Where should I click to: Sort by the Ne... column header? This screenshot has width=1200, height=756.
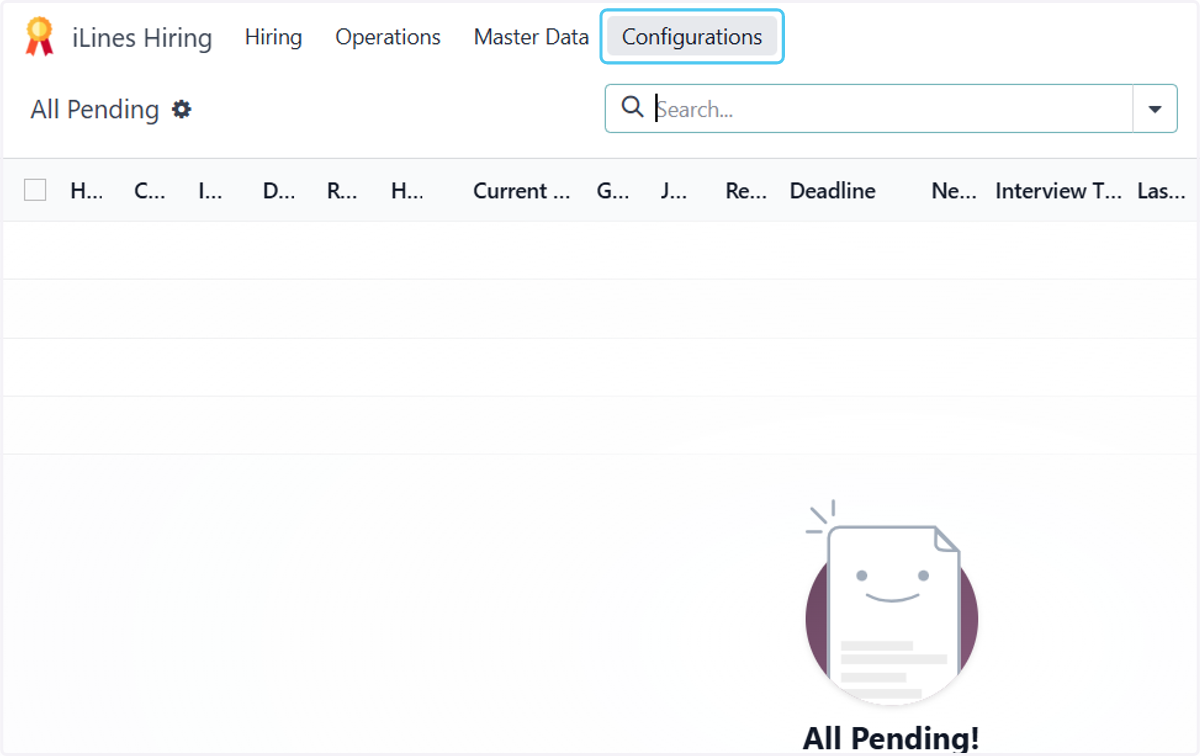[954, 190]
